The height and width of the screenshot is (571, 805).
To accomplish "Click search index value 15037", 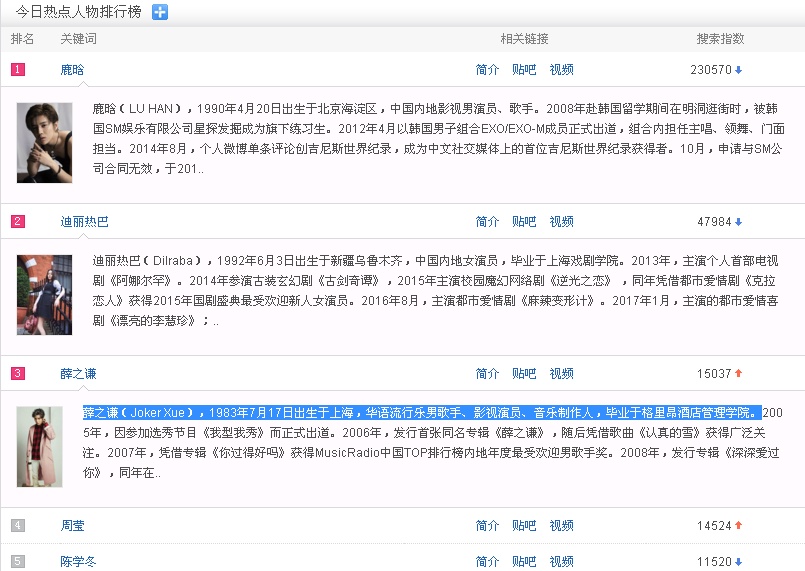I will tap(714, 374).
